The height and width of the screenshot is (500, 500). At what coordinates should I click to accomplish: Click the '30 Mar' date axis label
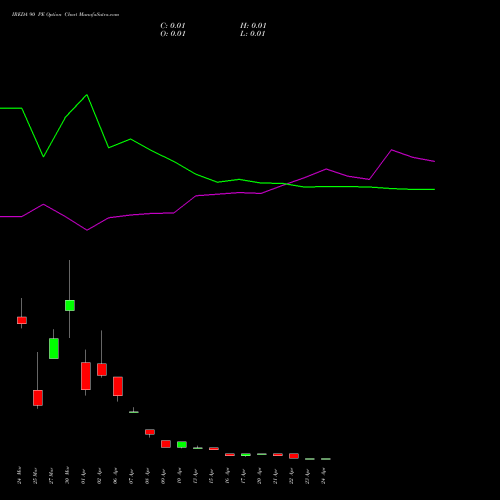pyautogui.click(x=67, y=475)
